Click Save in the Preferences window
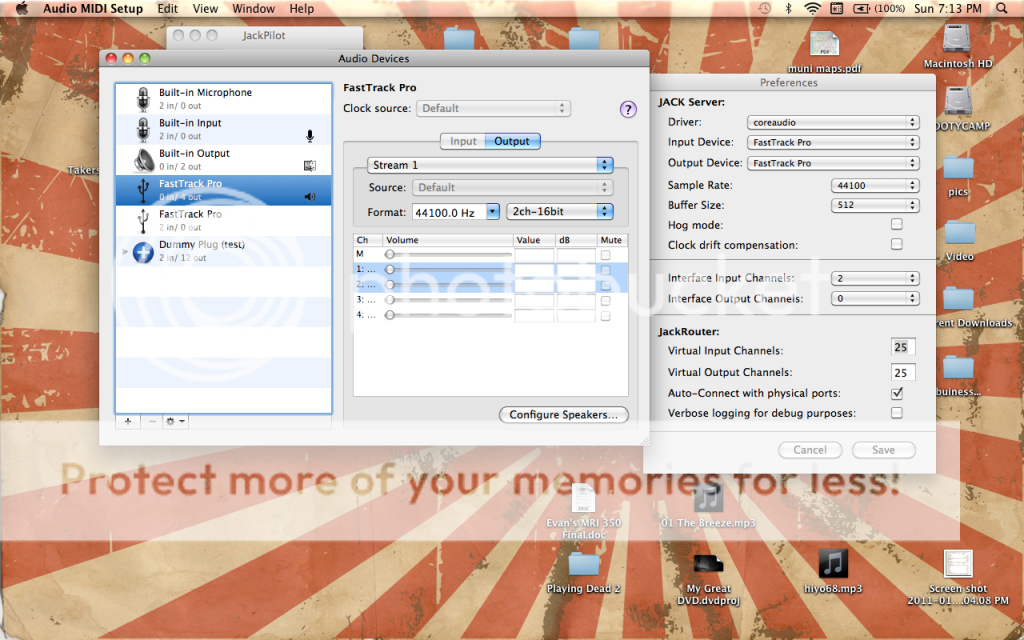Viewport: 1024px width, 640px height. (883, 450)
